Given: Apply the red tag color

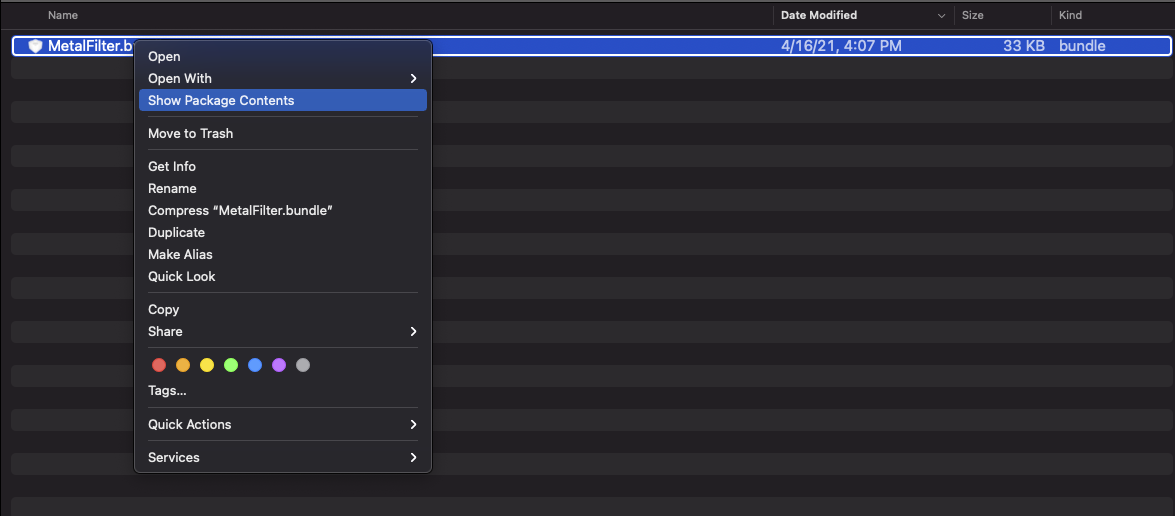Looking at the screenshot, I should (159, 365).
